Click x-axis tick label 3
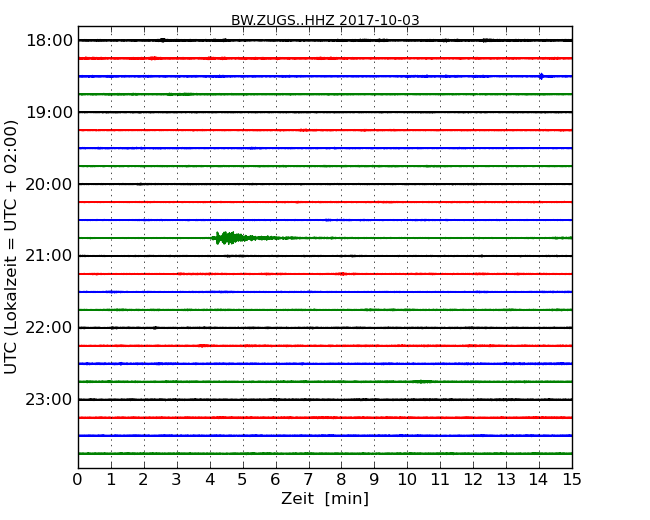The image size is (650, 520). pyautogui.click(x=177, y=480)
